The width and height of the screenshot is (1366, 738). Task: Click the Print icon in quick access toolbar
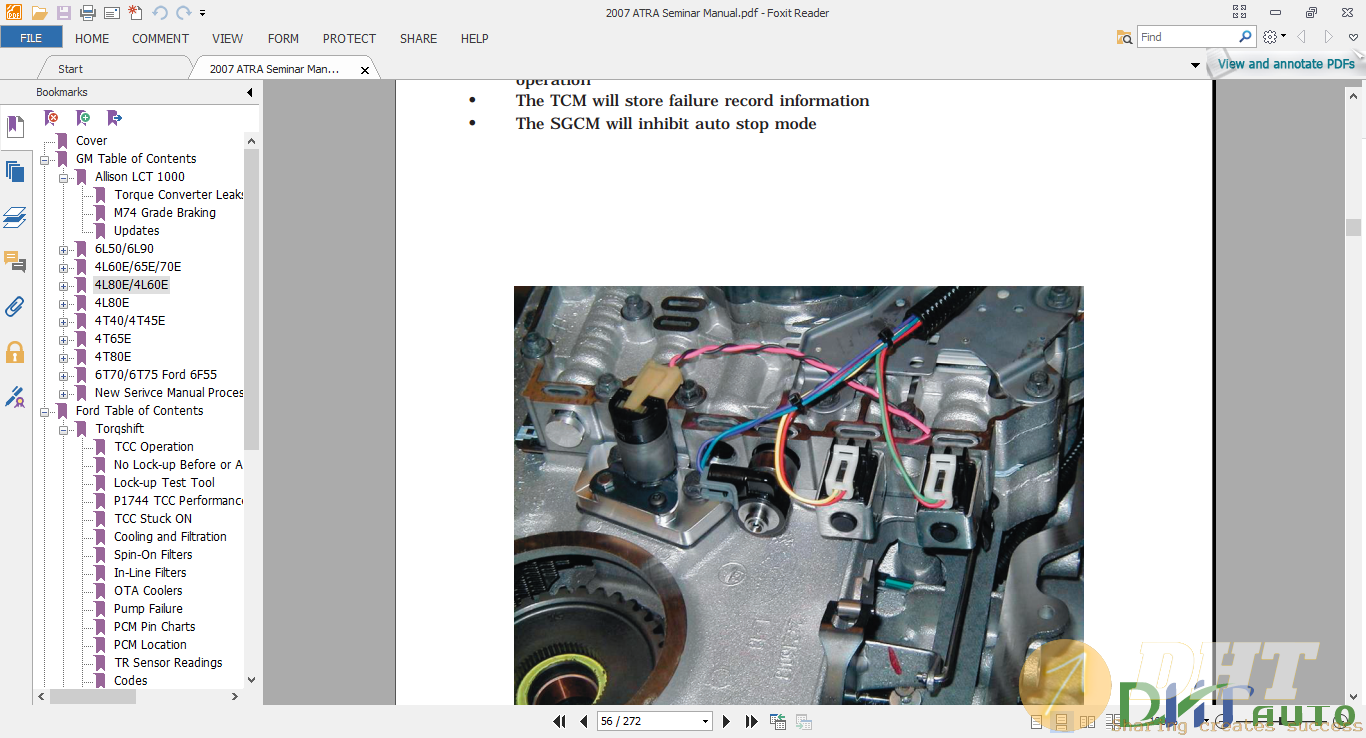coord(88,13)
